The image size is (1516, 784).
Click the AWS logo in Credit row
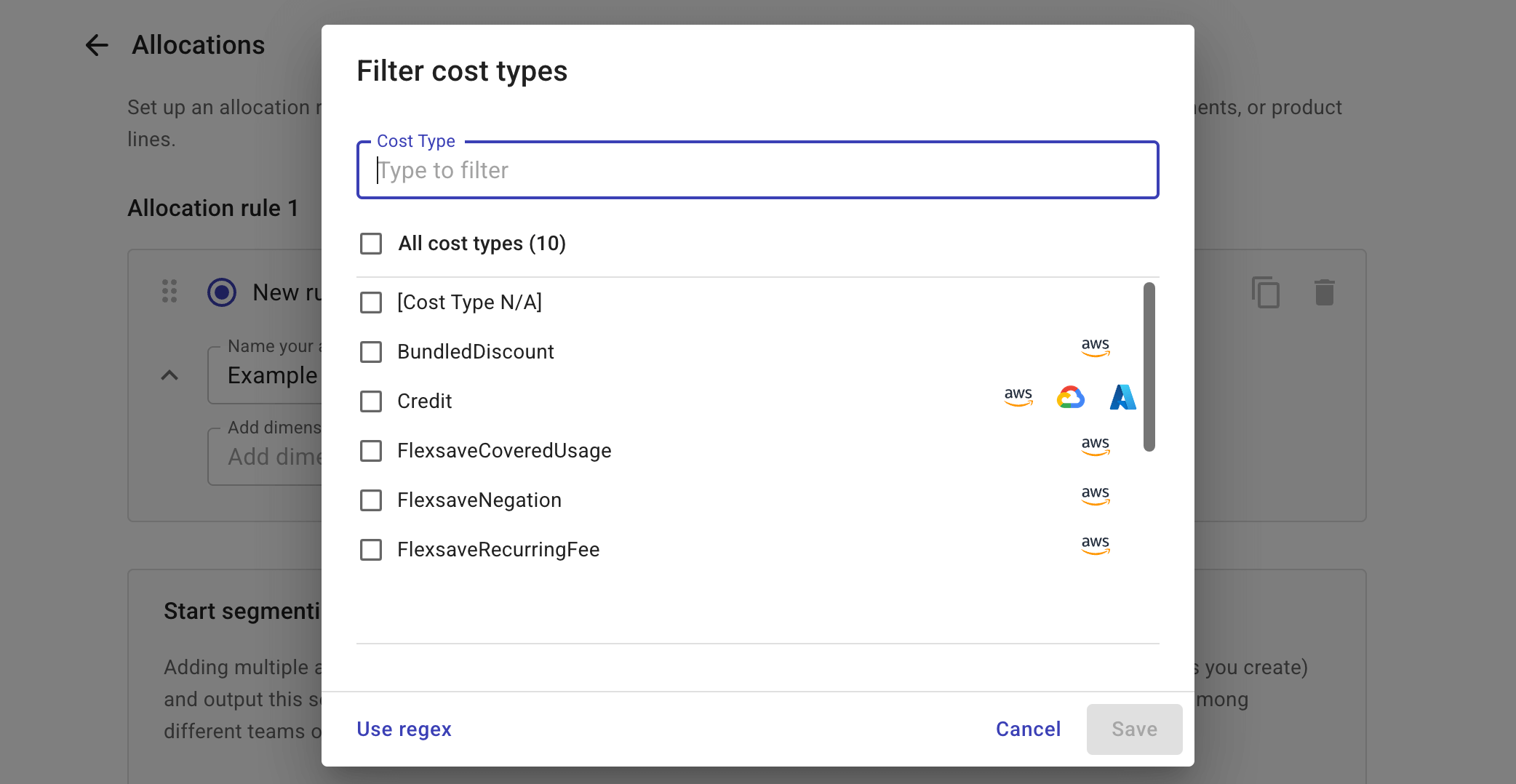point(1018,397)
